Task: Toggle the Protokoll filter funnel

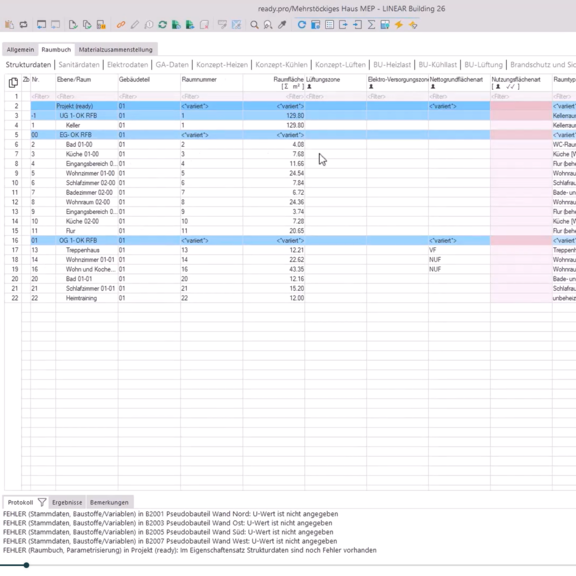Action: click(x=42, y=502)
